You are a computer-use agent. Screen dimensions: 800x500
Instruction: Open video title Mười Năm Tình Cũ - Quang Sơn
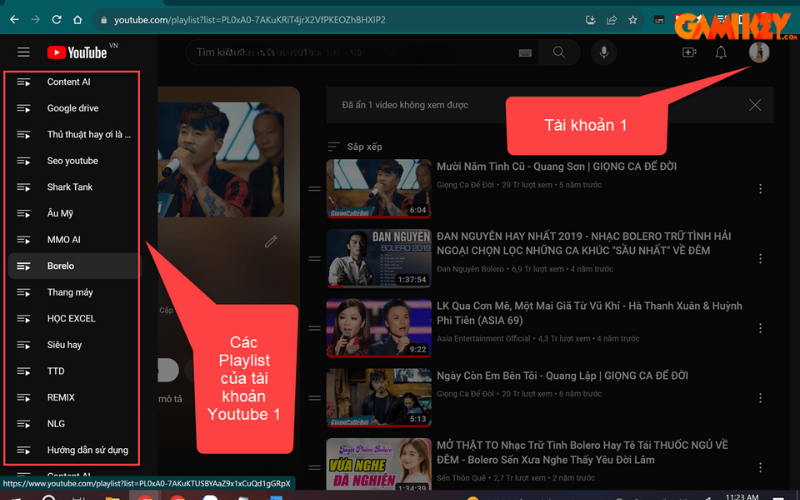point(557,166)
